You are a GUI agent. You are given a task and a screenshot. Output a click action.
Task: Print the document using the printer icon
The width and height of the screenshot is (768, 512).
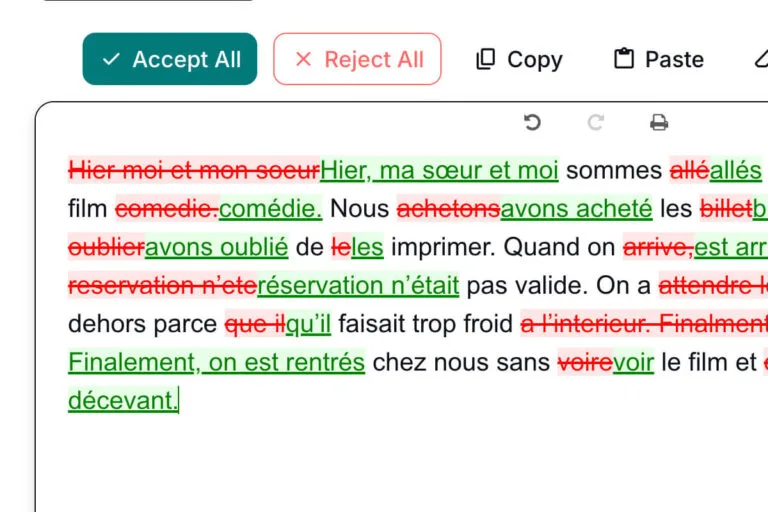pyautogui.click(x=658, y=123)
